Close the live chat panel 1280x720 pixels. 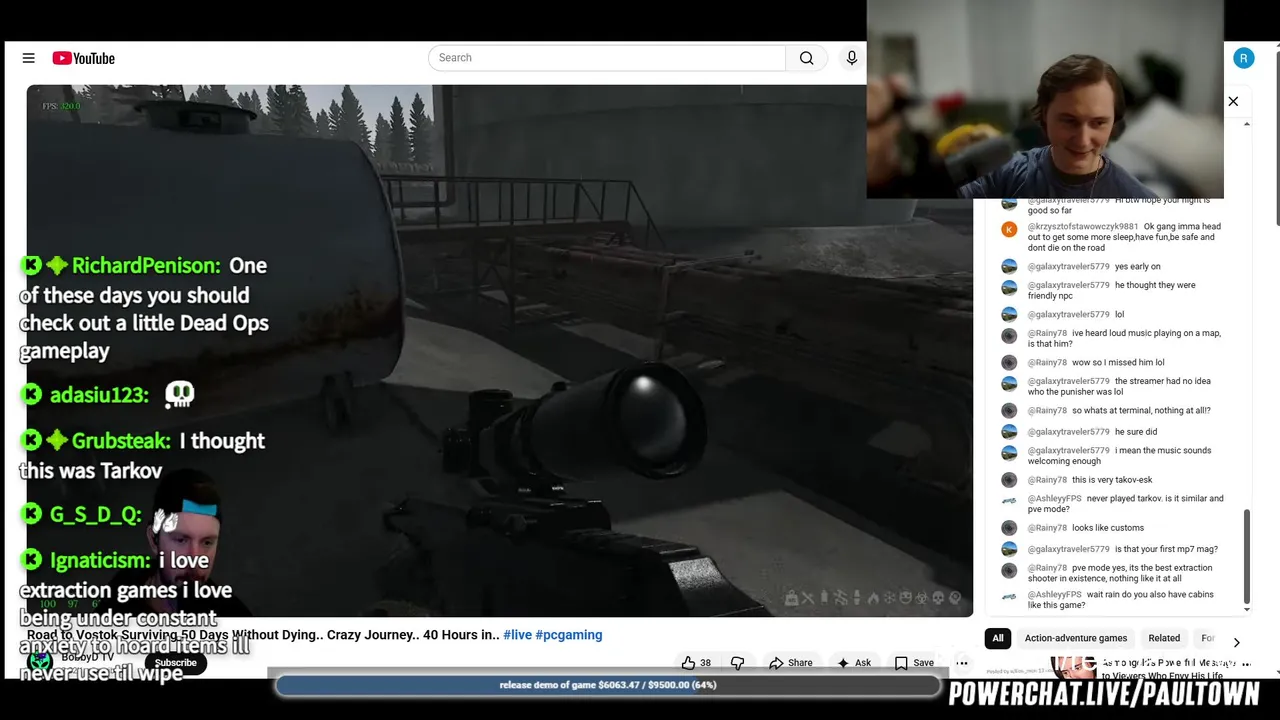click(x=1233, y=101)
